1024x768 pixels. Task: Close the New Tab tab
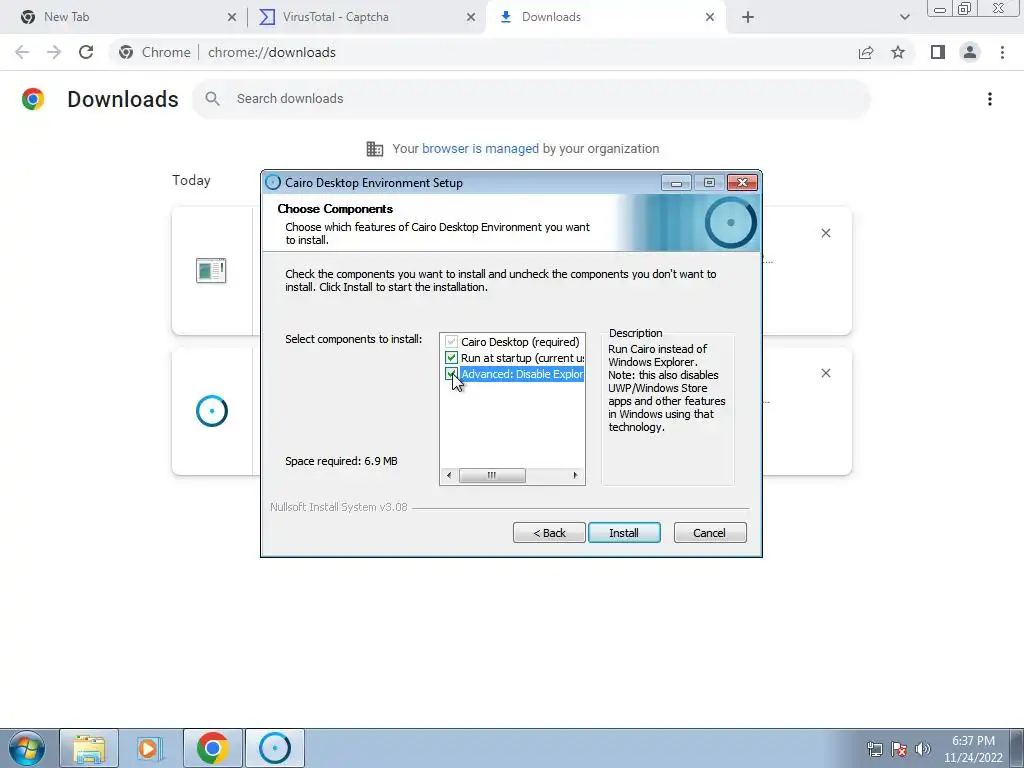coord(232,17)
